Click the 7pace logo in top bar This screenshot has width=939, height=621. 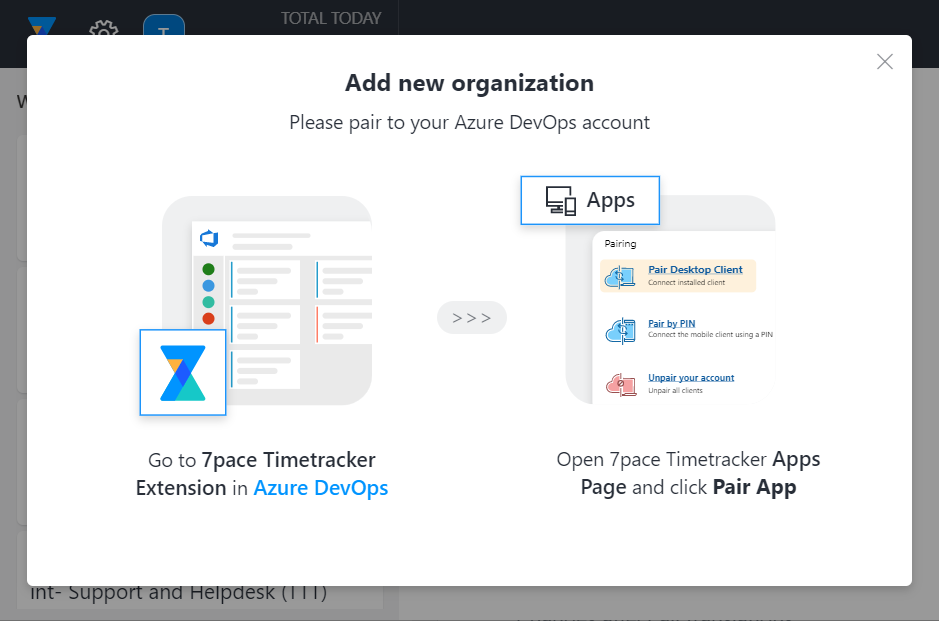click(x=42, y=26)
